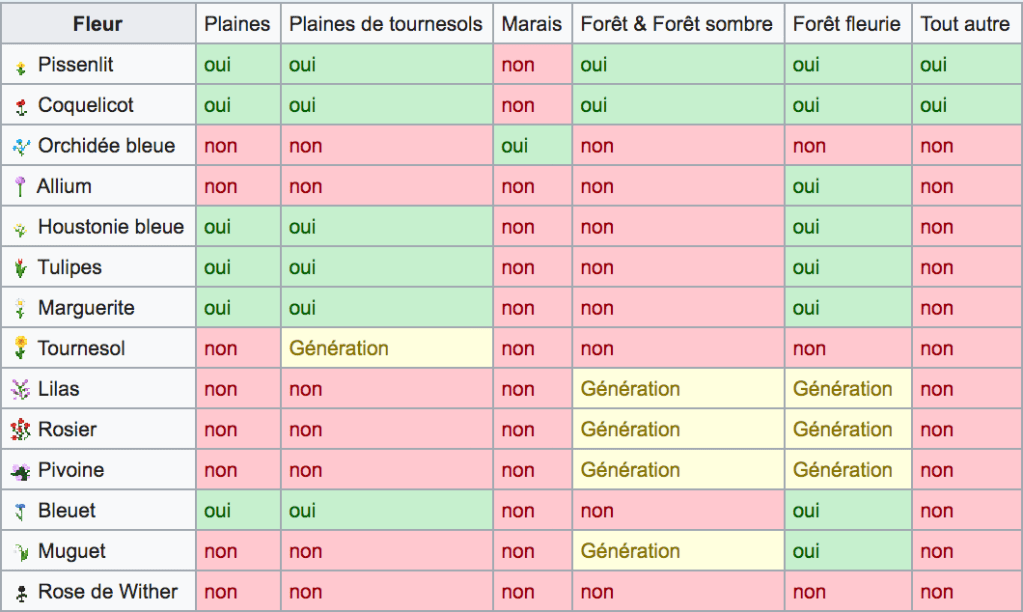1023x612 pixels.
Task: Open the Tulipes flower link
Action: click(x=69, y=267)
